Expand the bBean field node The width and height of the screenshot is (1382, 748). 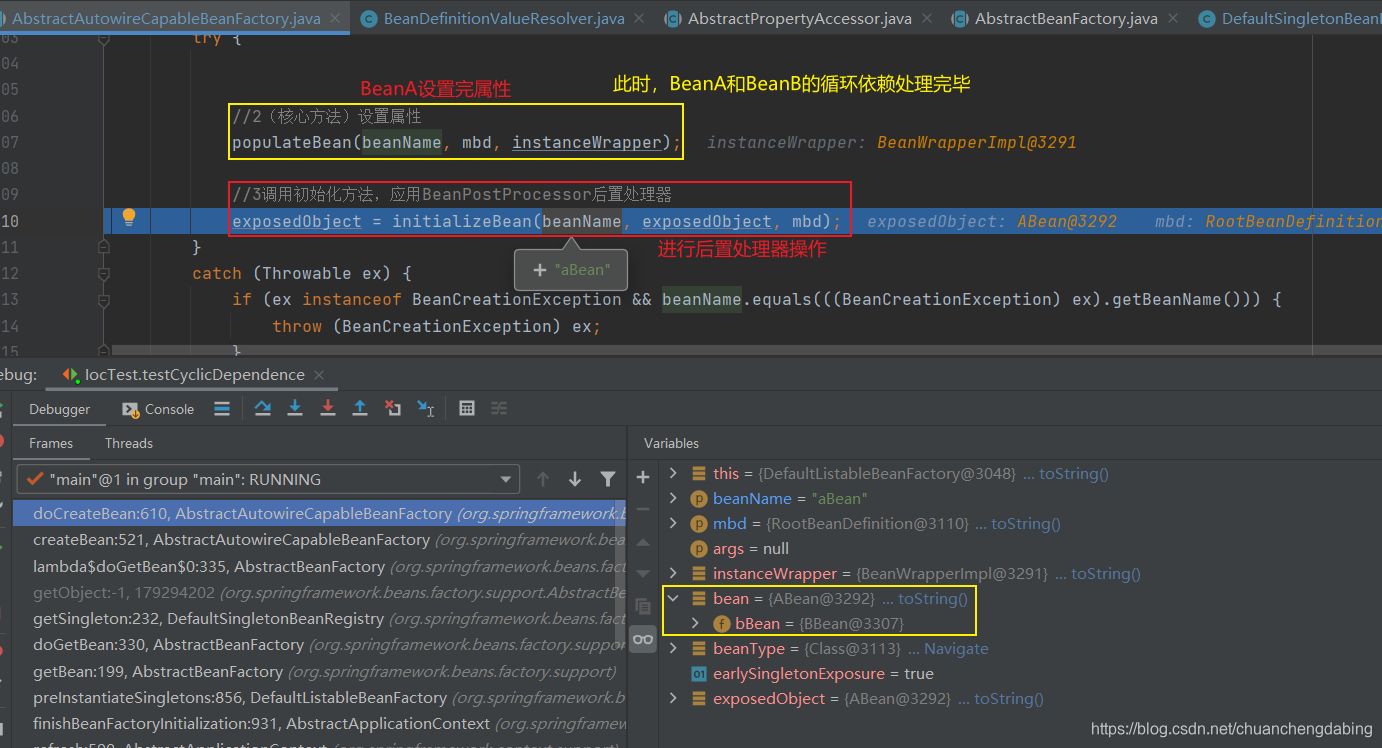(695, 623)
